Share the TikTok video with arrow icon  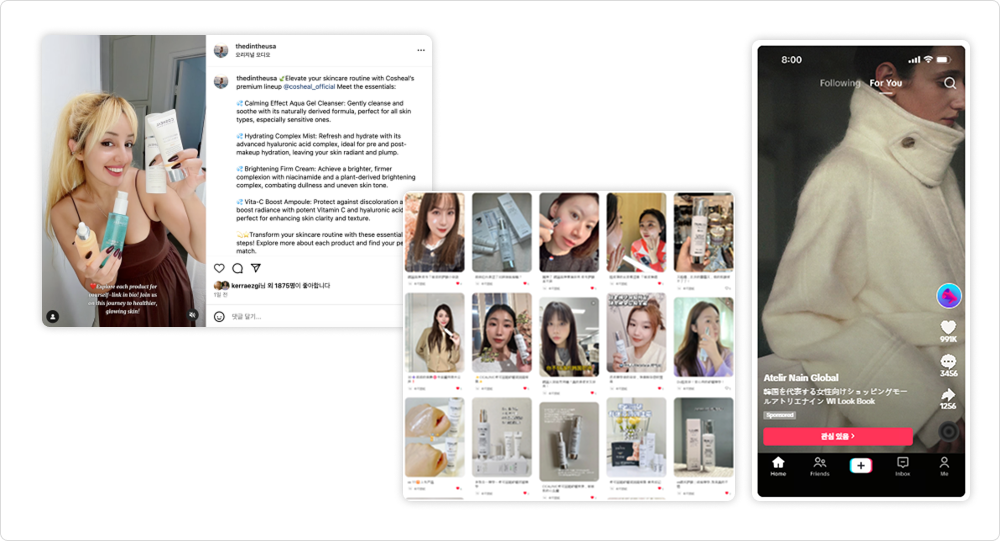(948, 396)
